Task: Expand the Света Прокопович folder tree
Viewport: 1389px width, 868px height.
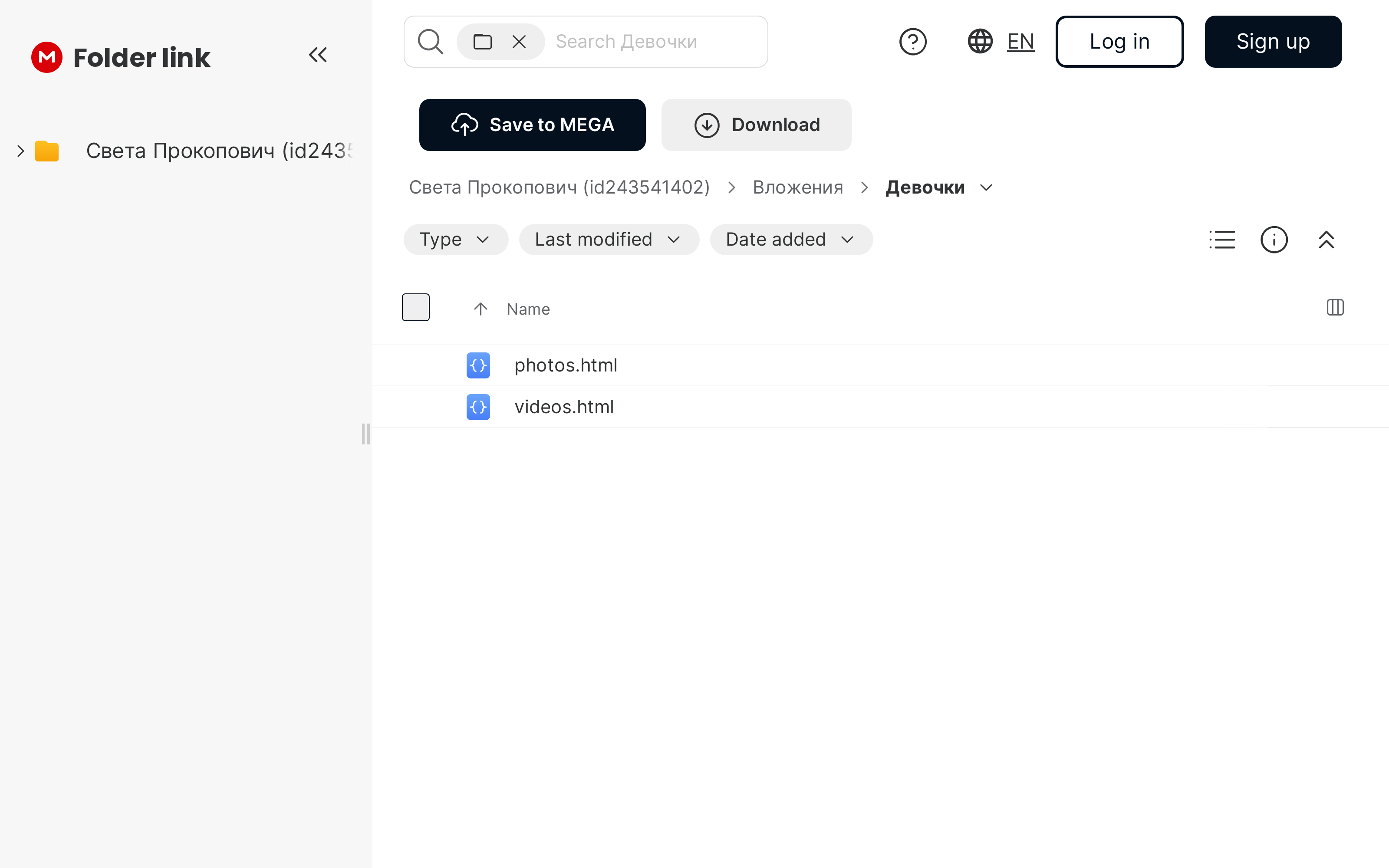Action: 21,151
